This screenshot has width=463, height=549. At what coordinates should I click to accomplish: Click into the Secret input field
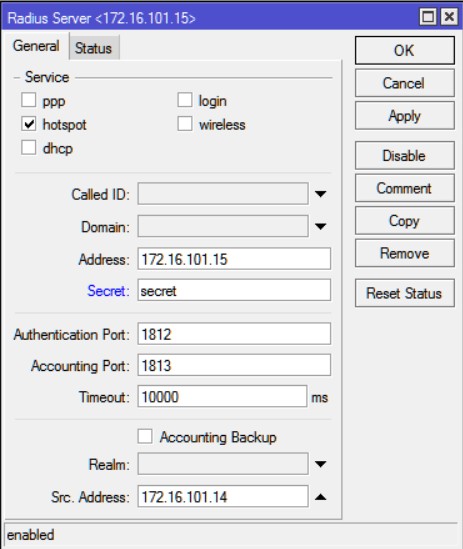(234, 290)
